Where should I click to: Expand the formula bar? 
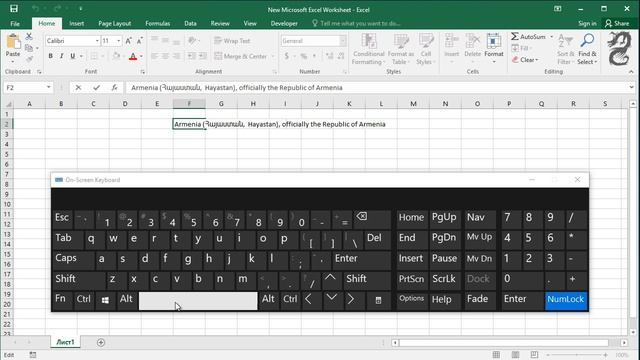pyautogui.click(x=631, y=87)
